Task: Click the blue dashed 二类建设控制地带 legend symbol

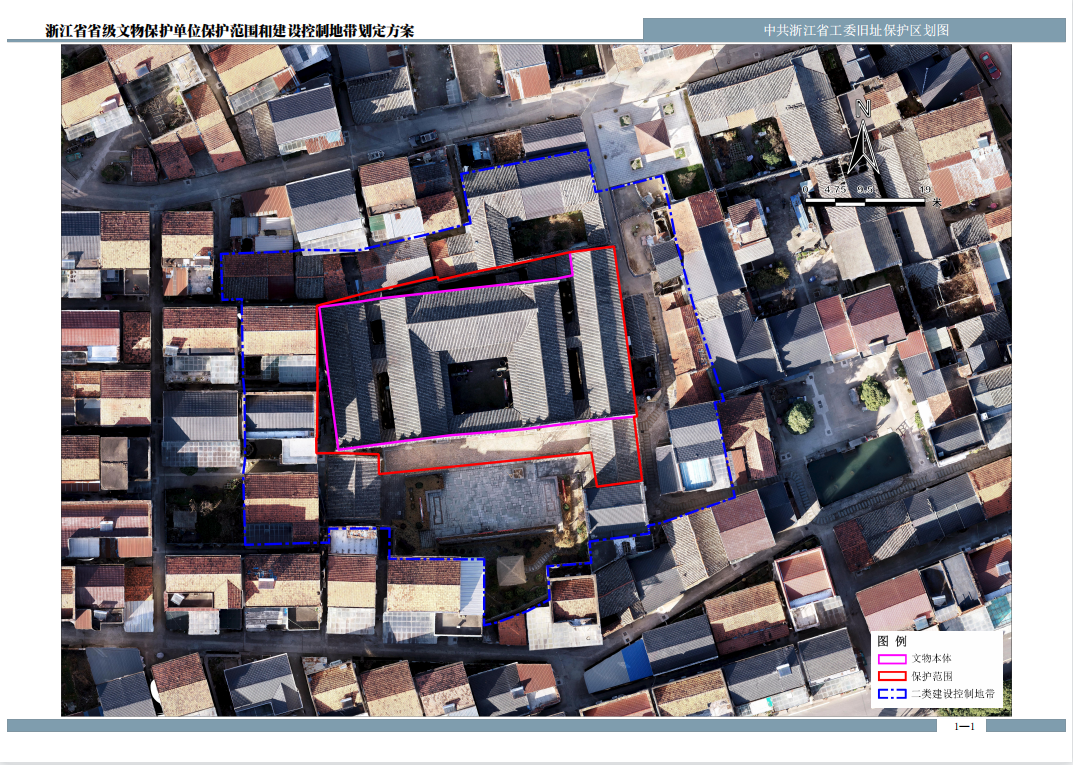Action: pyautogui.click(x=892, y=693)
